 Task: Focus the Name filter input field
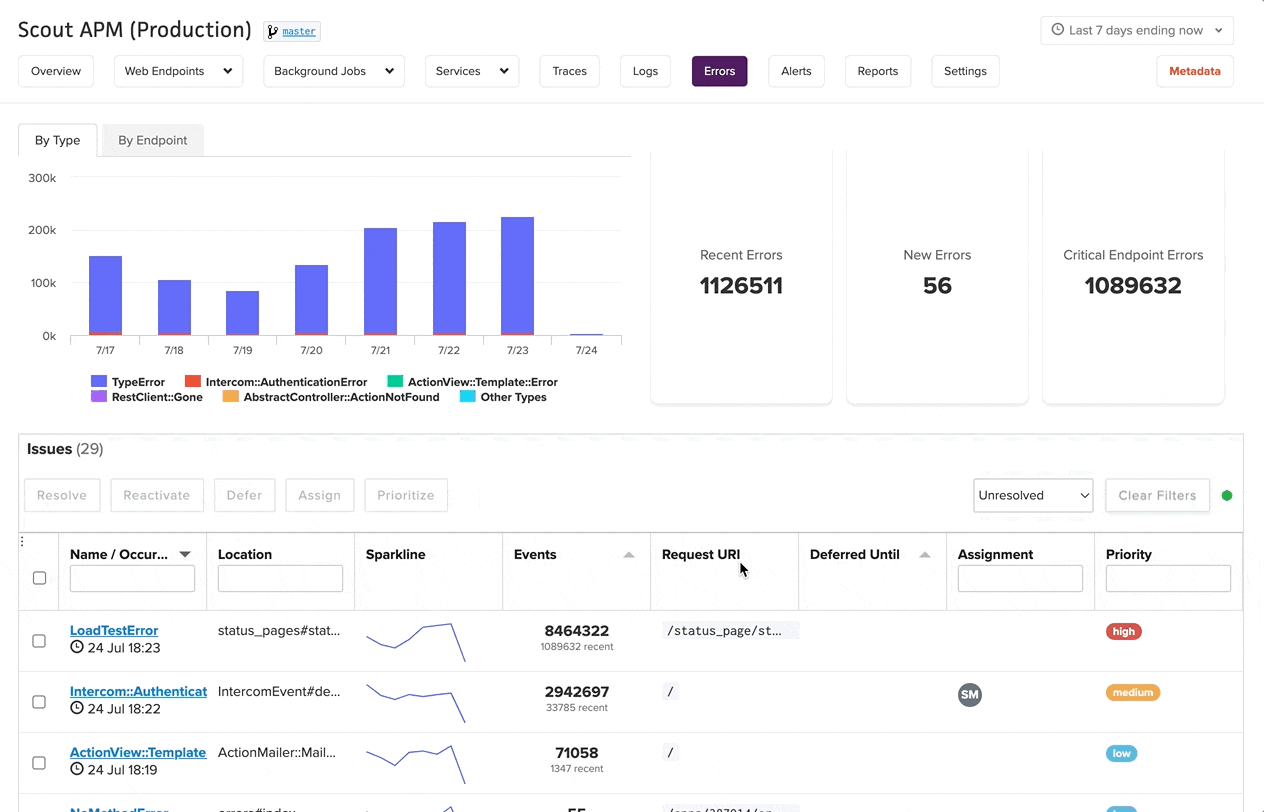[x=132, y=578]
